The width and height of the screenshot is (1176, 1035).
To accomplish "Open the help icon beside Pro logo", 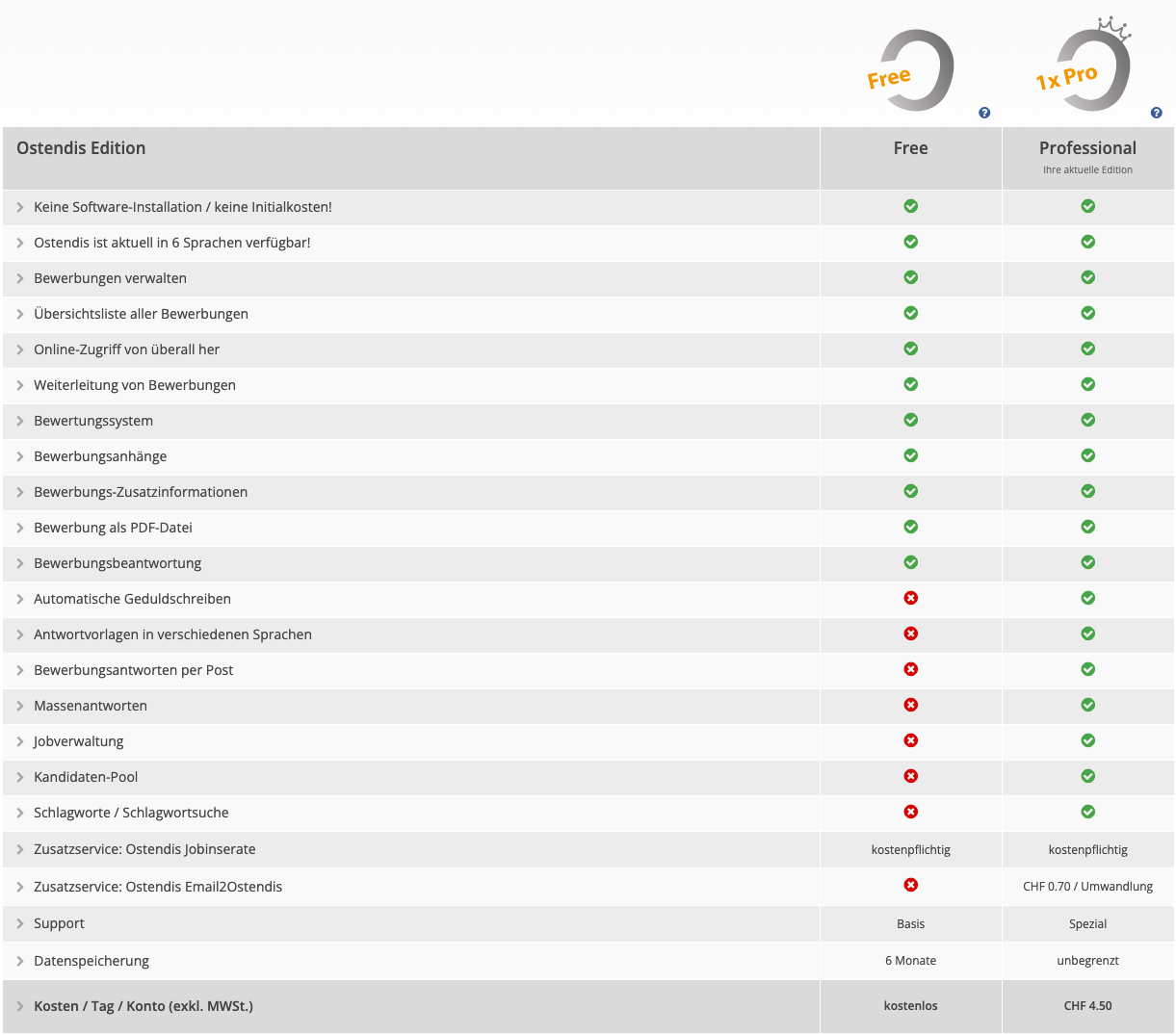I will tap(1157, 113).
